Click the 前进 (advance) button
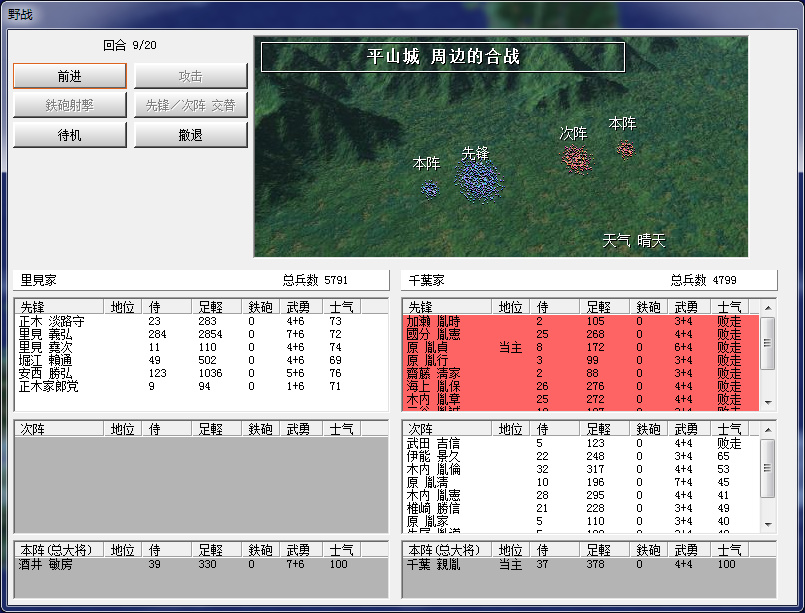The image size is (805, 613). point(70,76)
